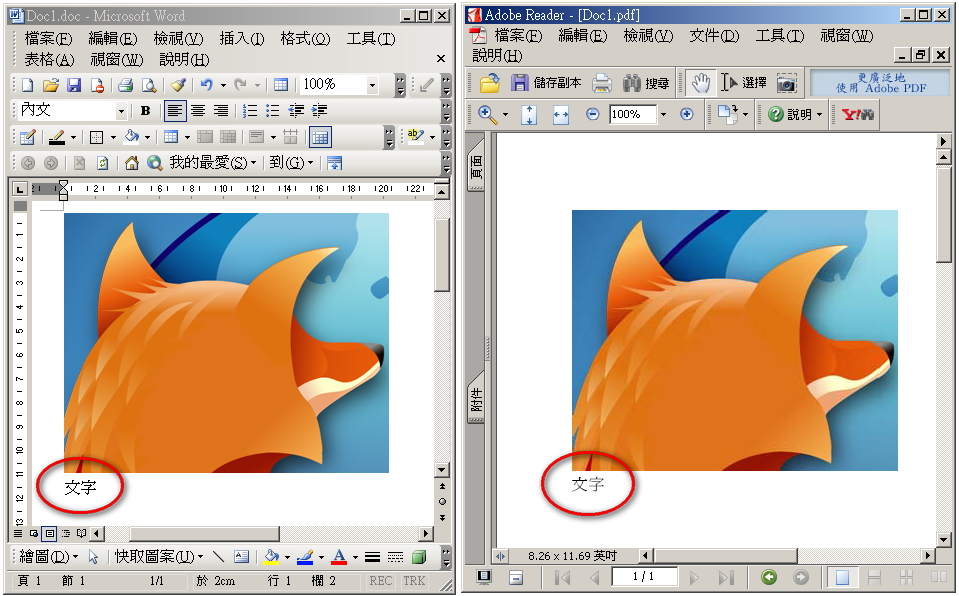
Task: Open Print Preview in Word
Action: (149, 84)
